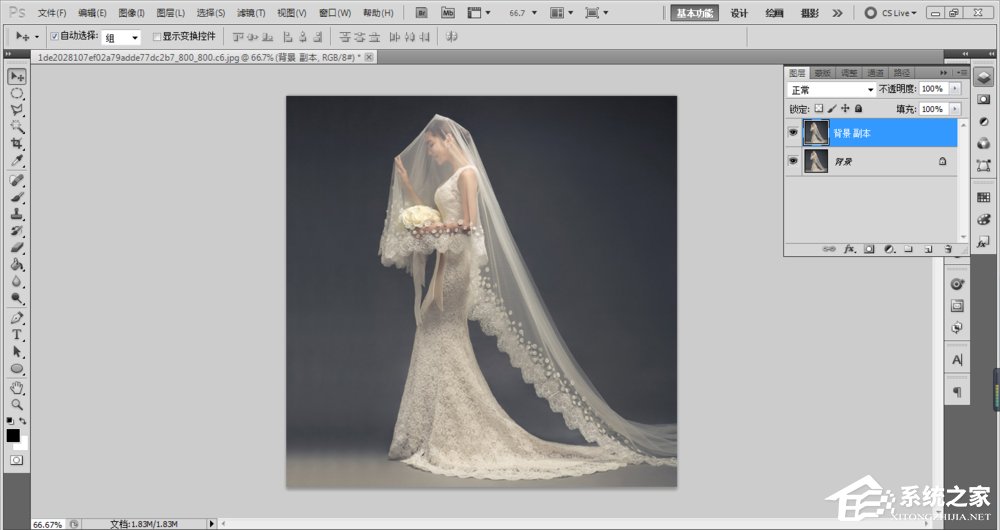Enable the 显示变换控件 checkbox

[x=156, y=36]
